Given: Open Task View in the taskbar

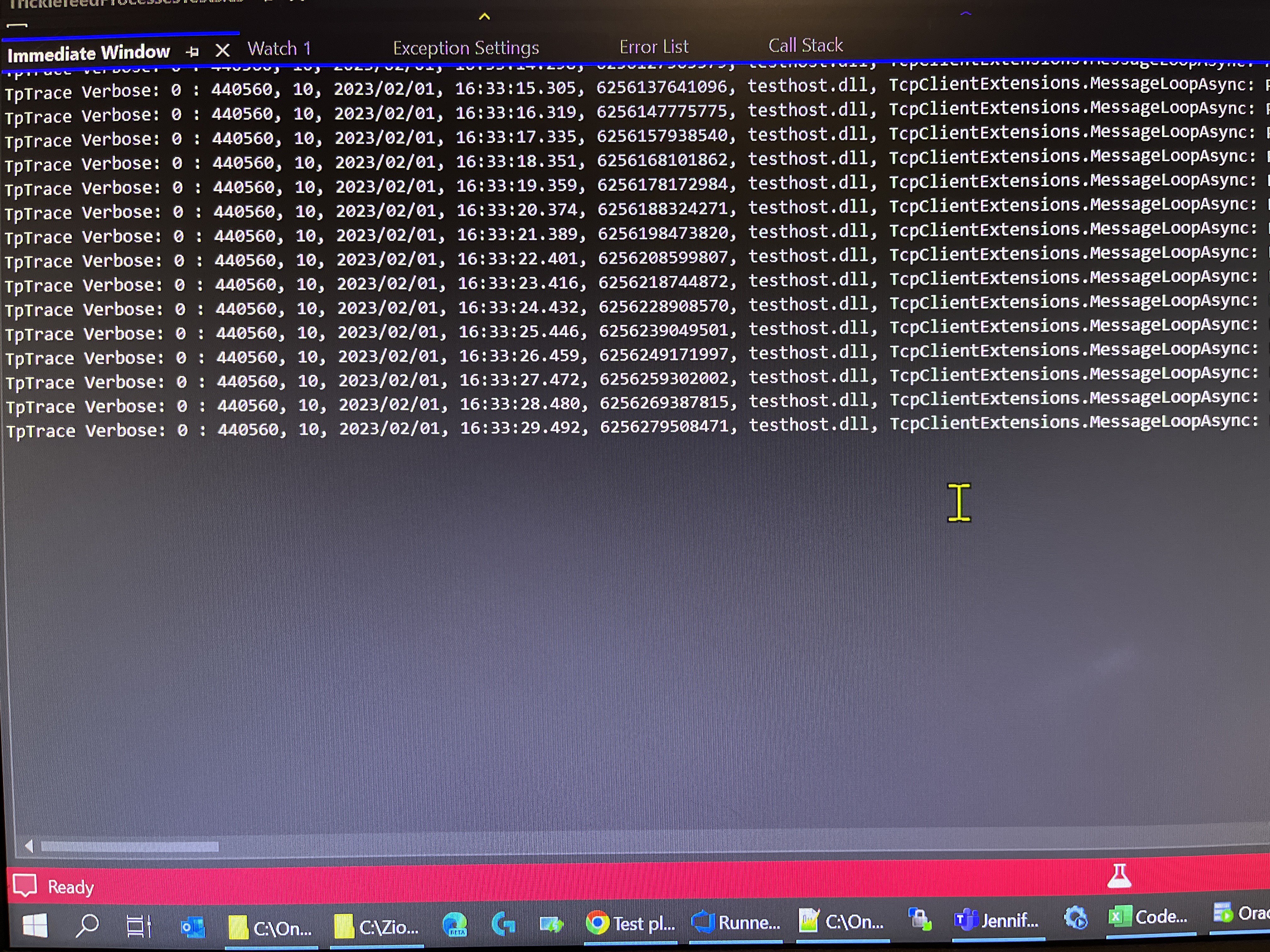Looking at the screenshot, I should (138, 926).
